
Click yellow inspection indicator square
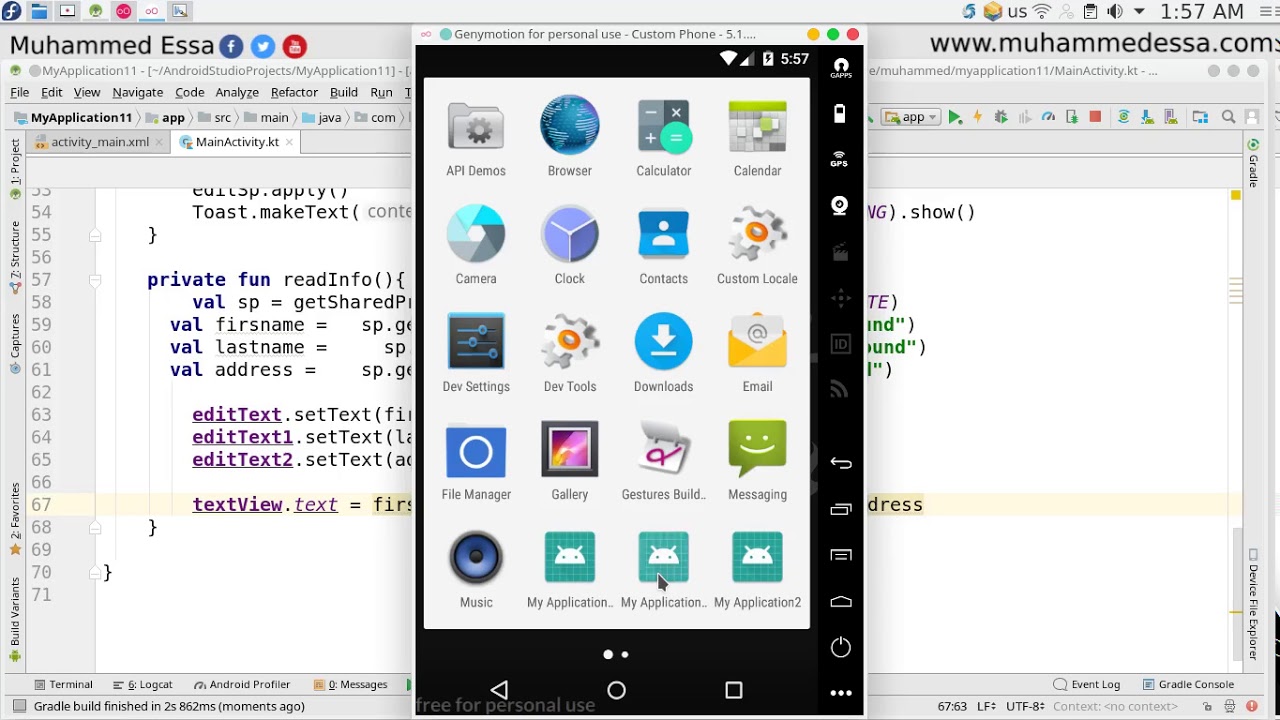pyautogui.click(x=1236, y=195)
